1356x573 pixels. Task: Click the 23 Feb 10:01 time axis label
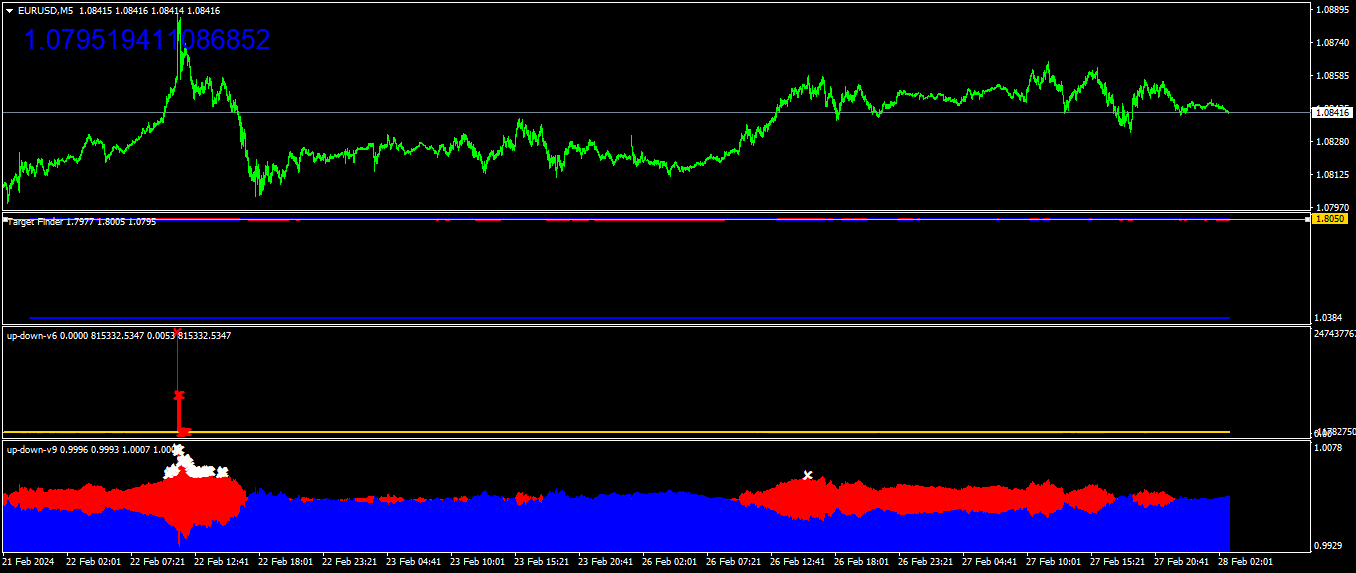tap(477, 562)
